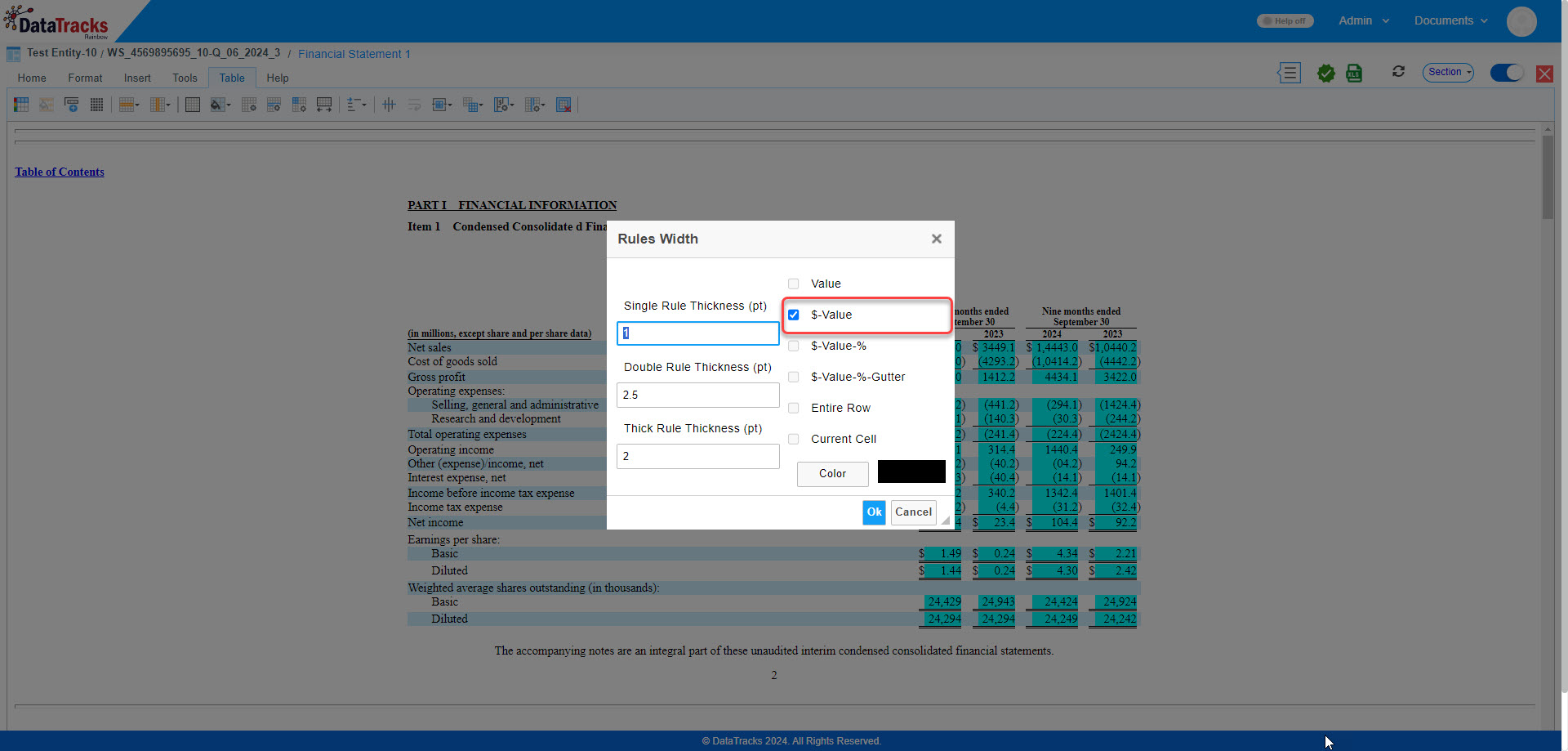Click the black color swatch

(x=911, y=472)
